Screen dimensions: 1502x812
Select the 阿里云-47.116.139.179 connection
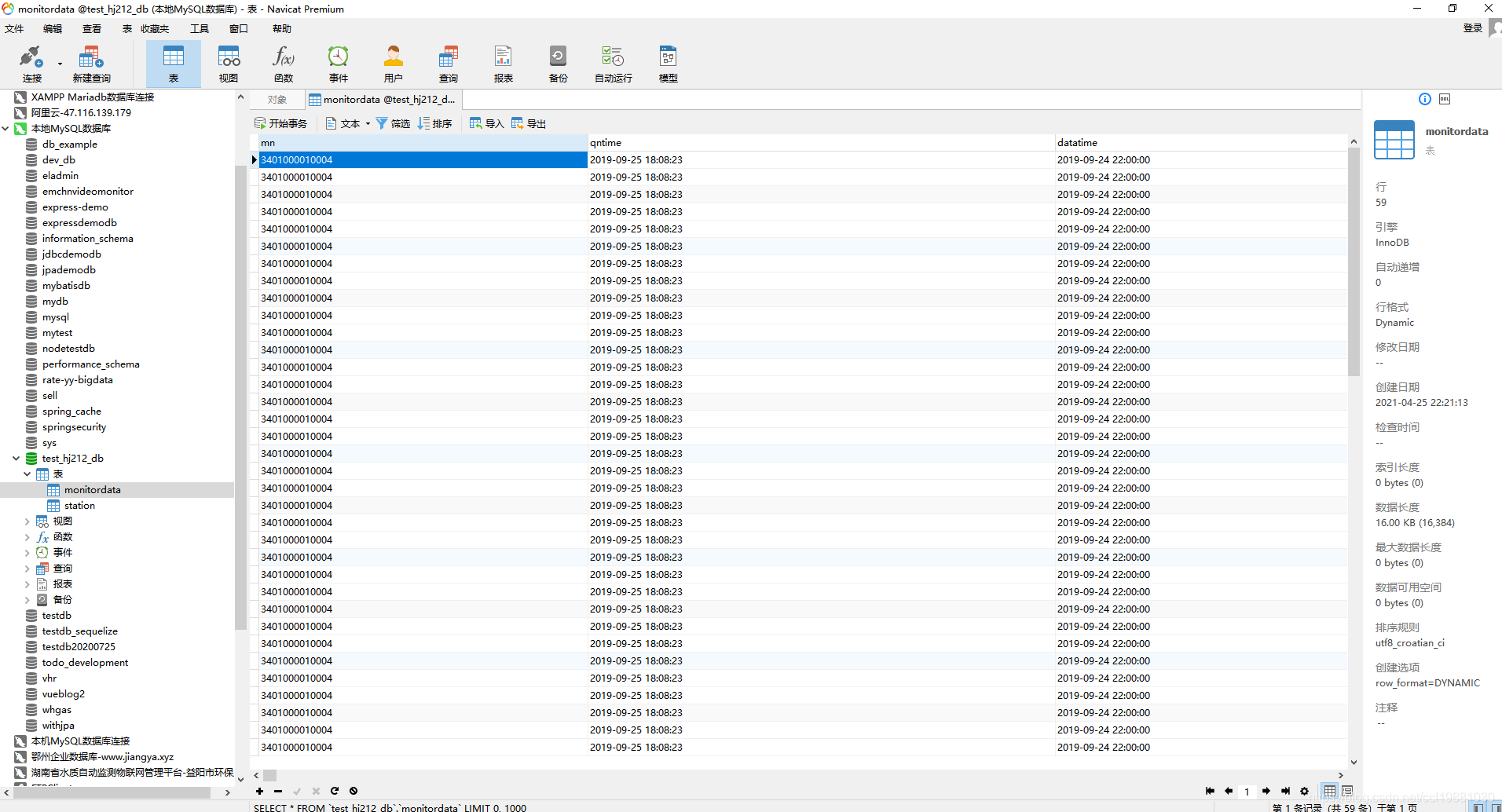[81, 113]
